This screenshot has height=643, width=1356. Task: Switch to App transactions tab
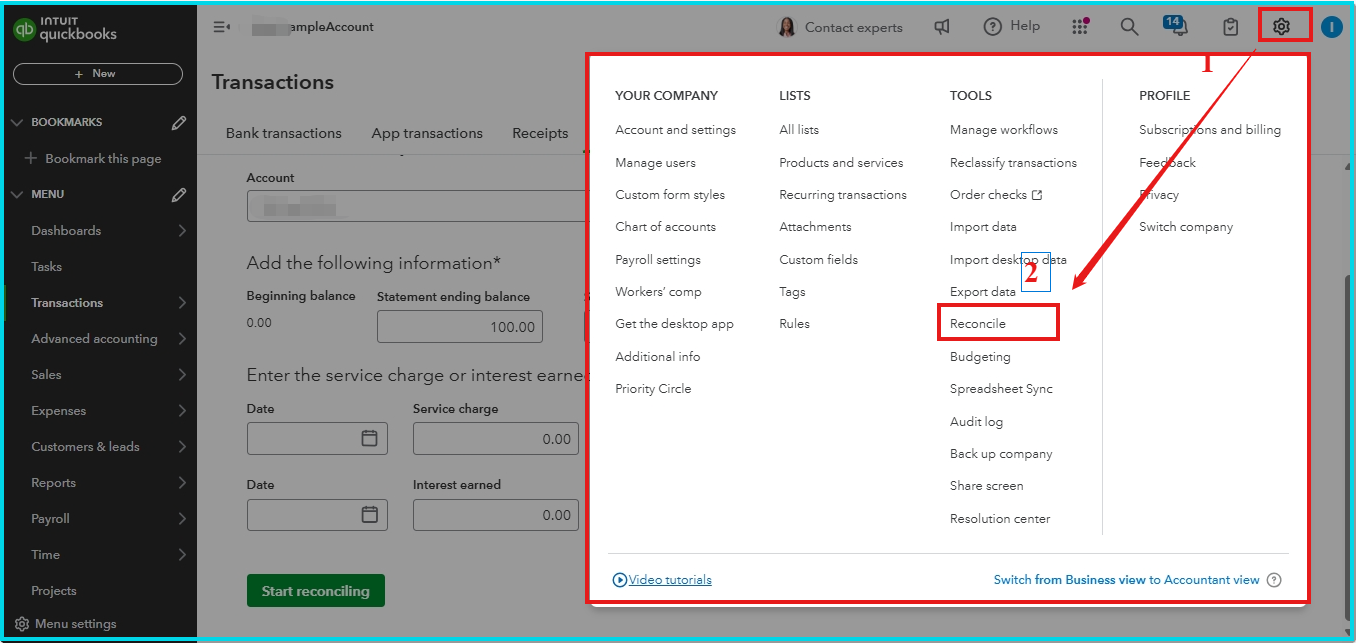coord(427,133)
